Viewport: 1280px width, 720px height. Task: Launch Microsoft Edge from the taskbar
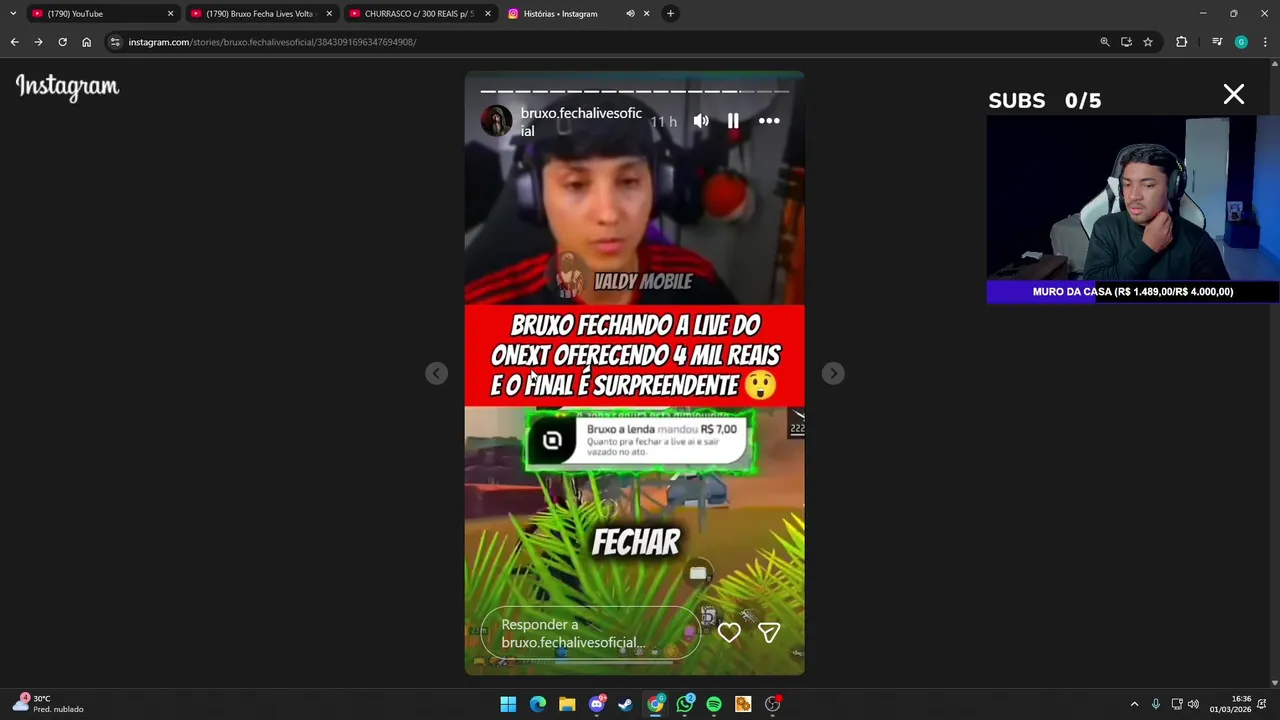pos(538,704)
